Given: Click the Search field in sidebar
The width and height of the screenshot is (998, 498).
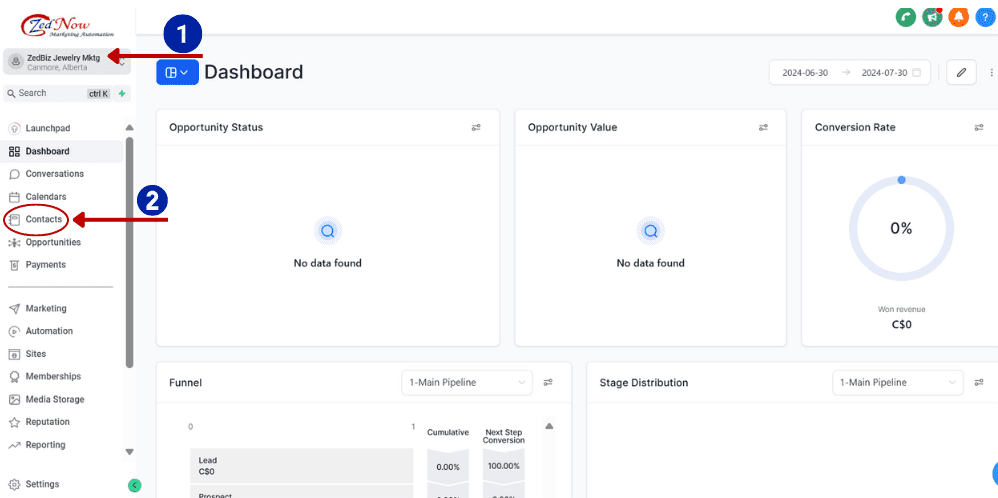Looking at the screenshot, I should pos(57,94).
